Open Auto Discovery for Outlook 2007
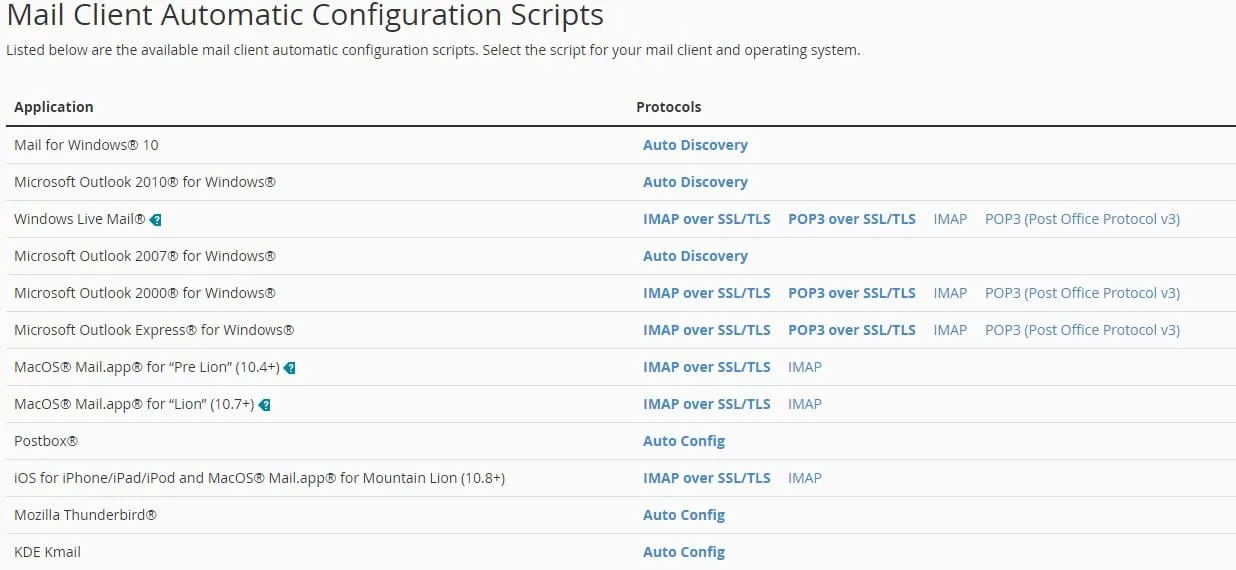 pos(695,256)
